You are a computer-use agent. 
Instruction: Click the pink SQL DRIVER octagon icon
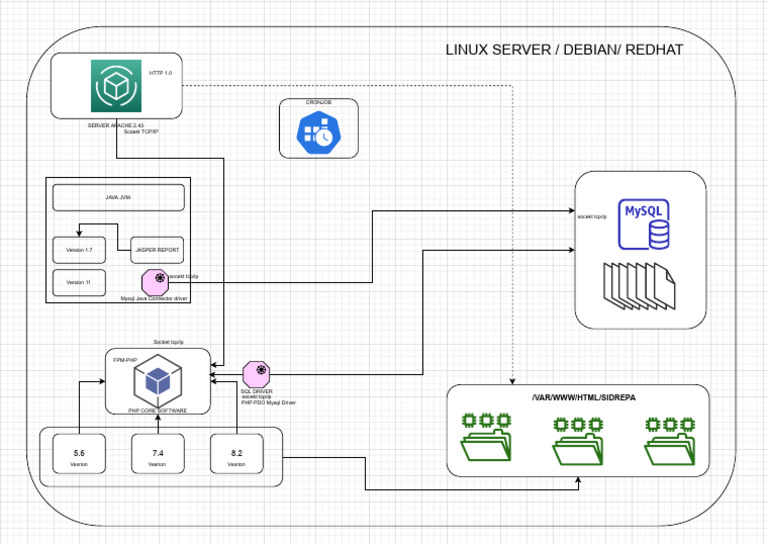[256, 375]
